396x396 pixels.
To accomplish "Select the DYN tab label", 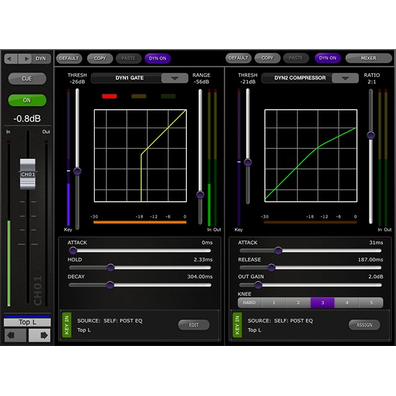I will coord(41,59).
